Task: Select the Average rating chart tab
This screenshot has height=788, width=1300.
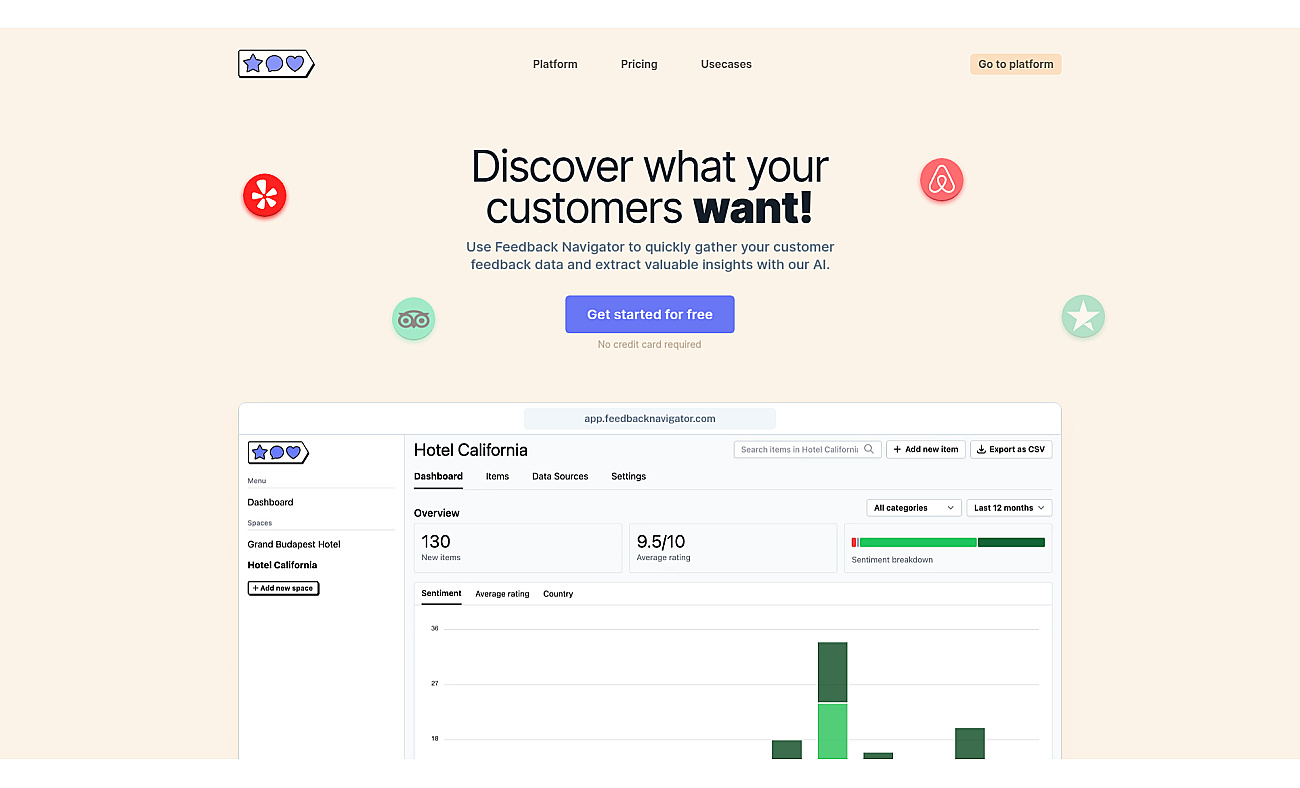Action: [502, 594]
